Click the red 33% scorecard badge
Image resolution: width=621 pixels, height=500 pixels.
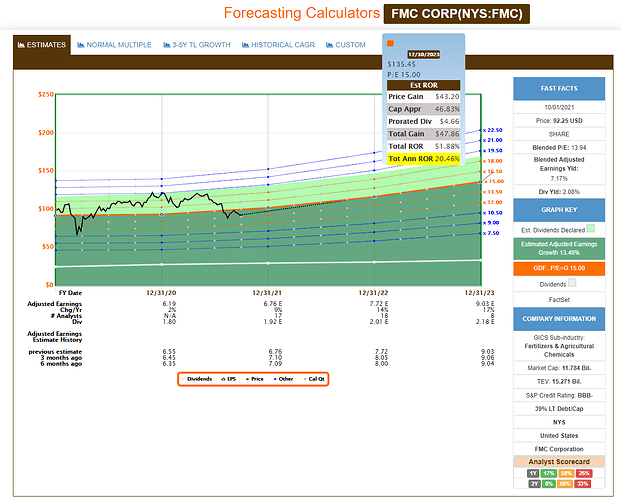tap(583, 484)
